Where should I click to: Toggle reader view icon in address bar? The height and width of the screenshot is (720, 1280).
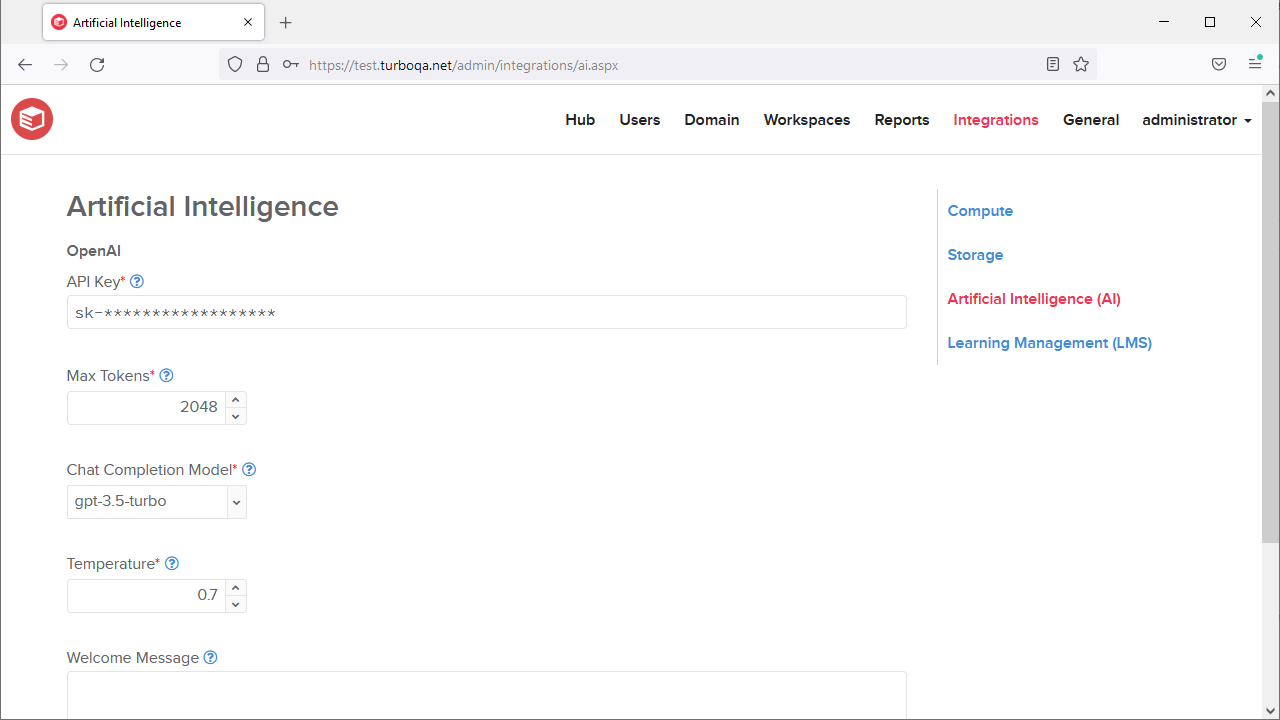point(1053,64)
